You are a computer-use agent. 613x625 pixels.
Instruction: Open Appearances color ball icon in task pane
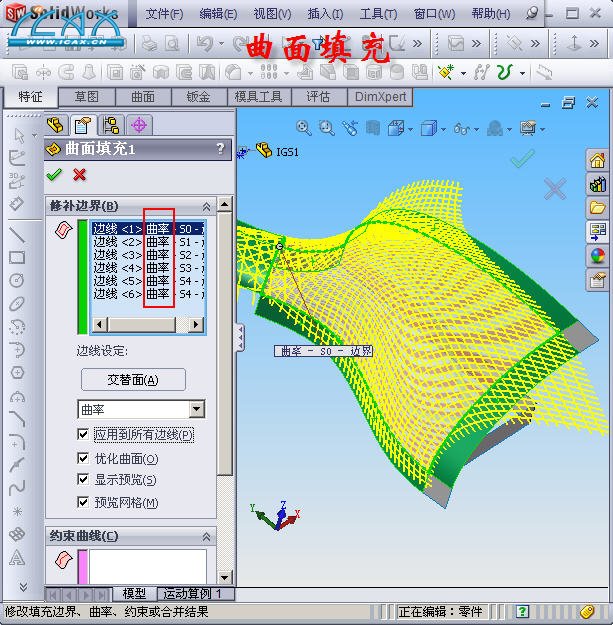(x=597, y=256)
